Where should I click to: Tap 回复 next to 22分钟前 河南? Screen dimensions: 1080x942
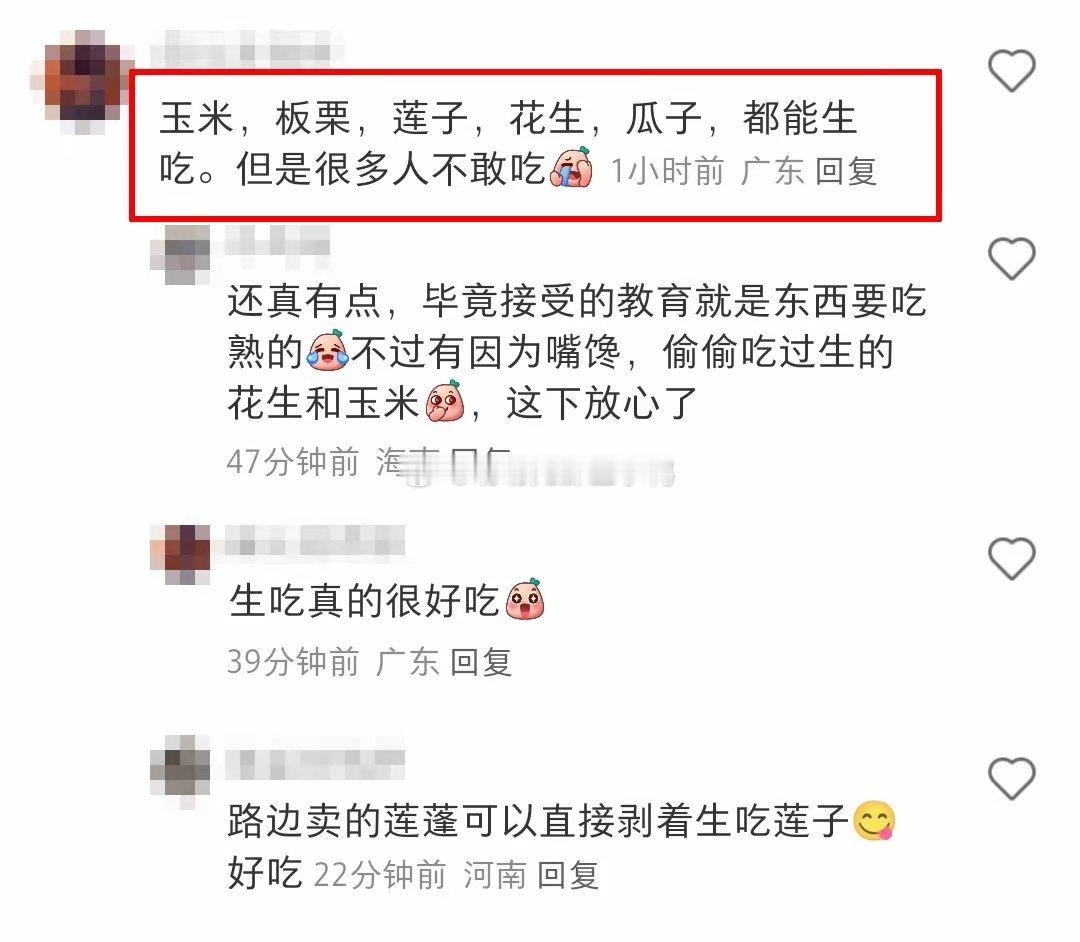tap(568, 876)
